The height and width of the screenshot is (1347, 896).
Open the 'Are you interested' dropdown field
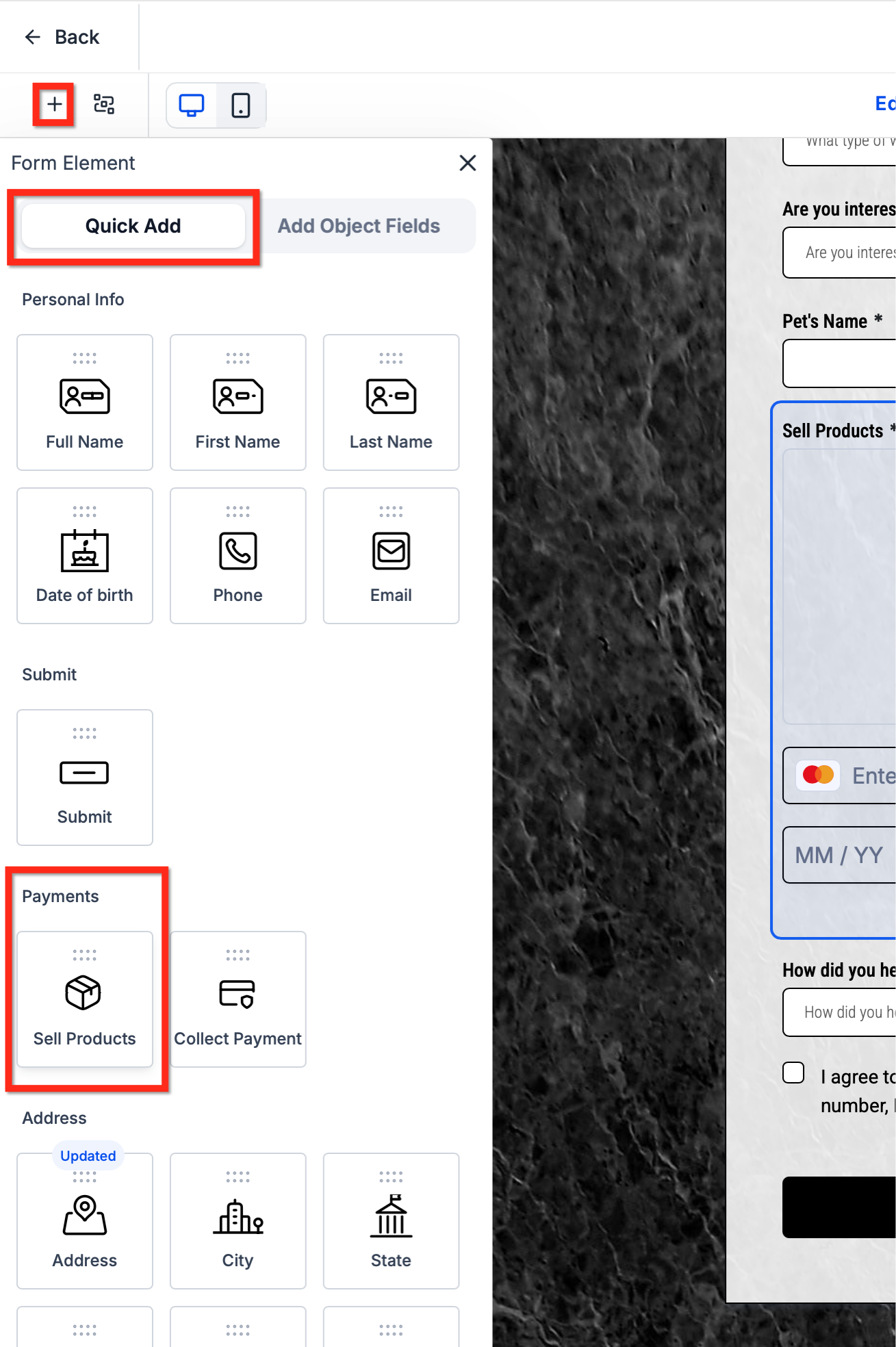pyautogui.click(x=839, y=253)
